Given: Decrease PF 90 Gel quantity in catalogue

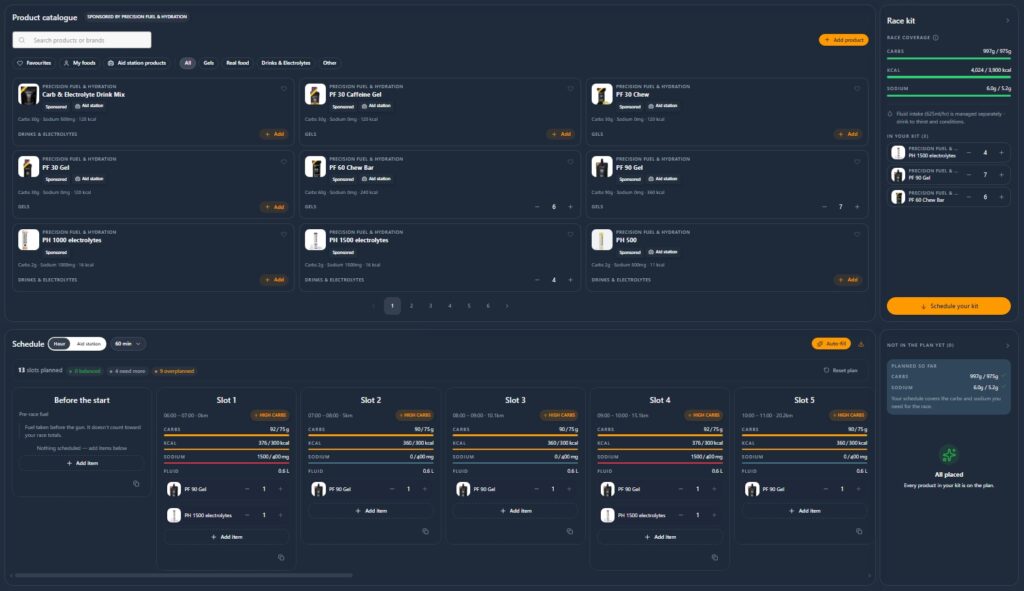Looking at the screenshot, I should [824, 207].
